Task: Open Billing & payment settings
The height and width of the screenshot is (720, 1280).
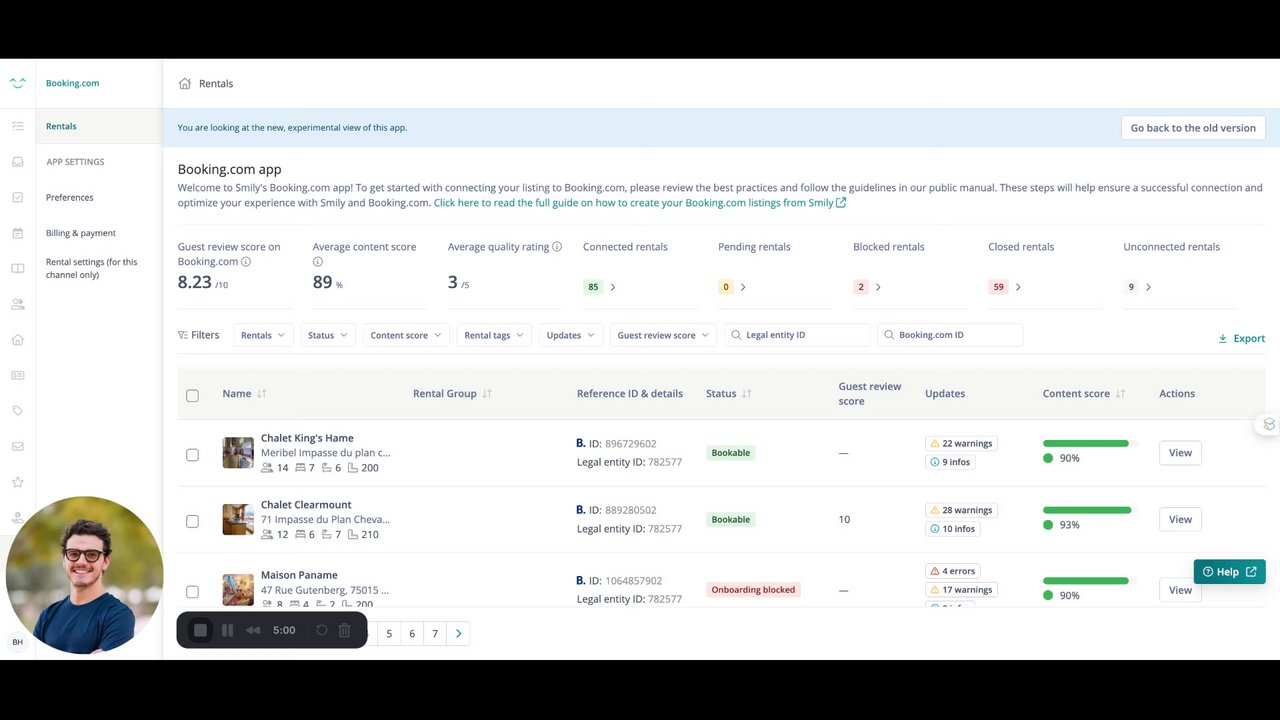Action: (x=81, y=233)
